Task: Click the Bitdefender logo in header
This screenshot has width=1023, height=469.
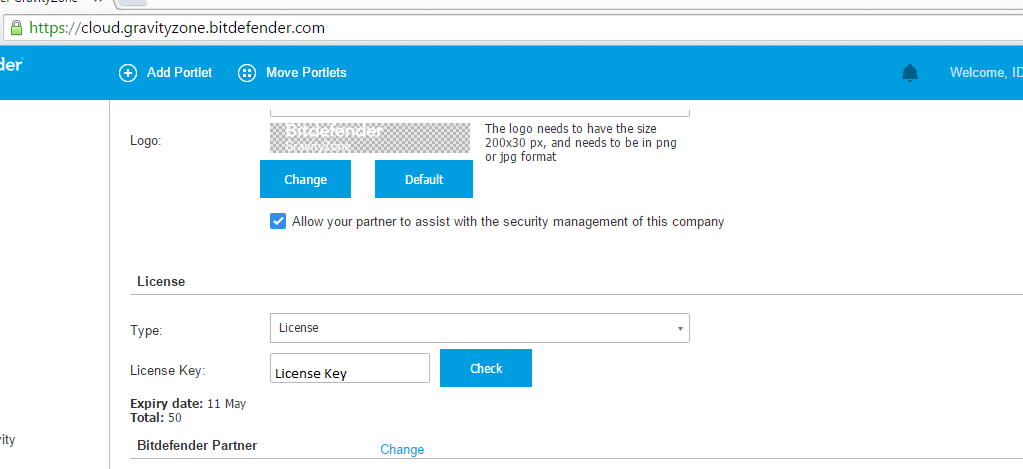Action: 12,64
